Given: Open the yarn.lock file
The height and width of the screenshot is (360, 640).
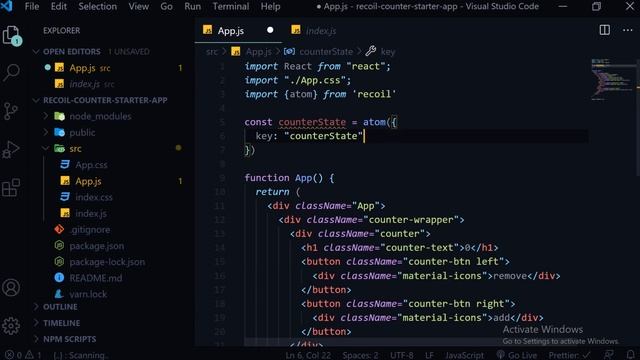Looking at the screenshot, I should 88,294.
